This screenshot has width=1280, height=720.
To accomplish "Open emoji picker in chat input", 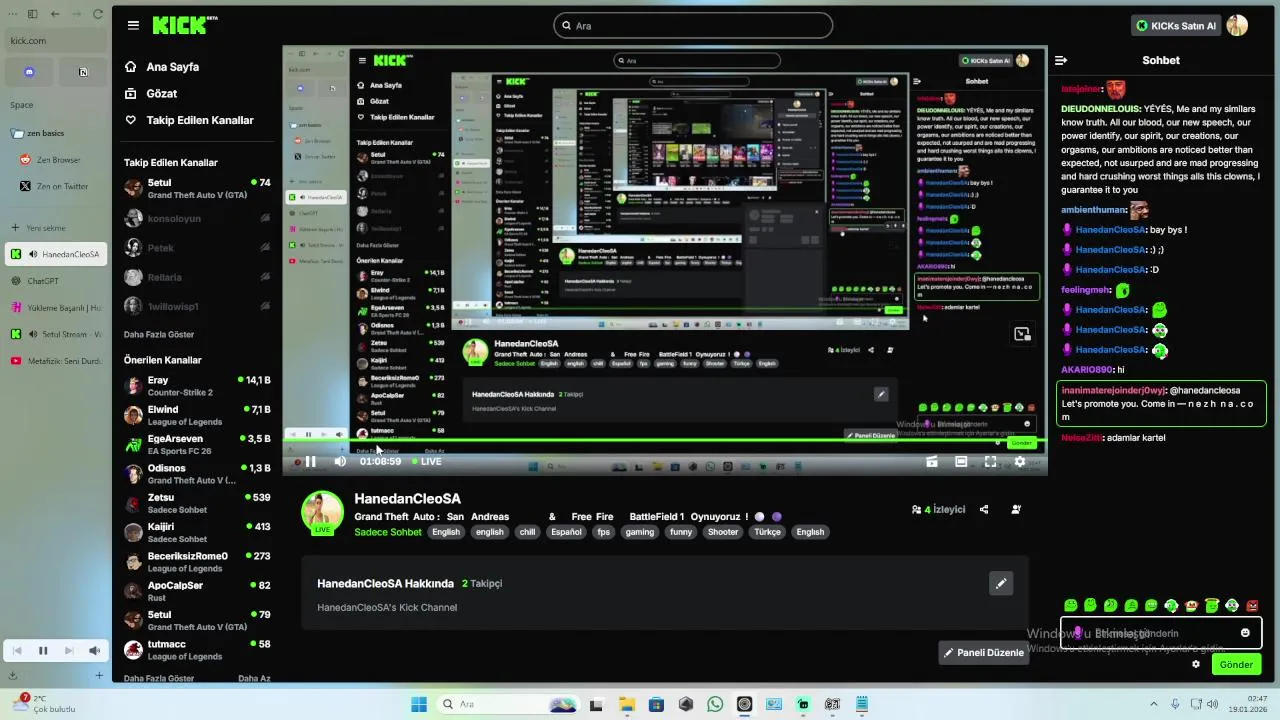I will (1245, 633).
